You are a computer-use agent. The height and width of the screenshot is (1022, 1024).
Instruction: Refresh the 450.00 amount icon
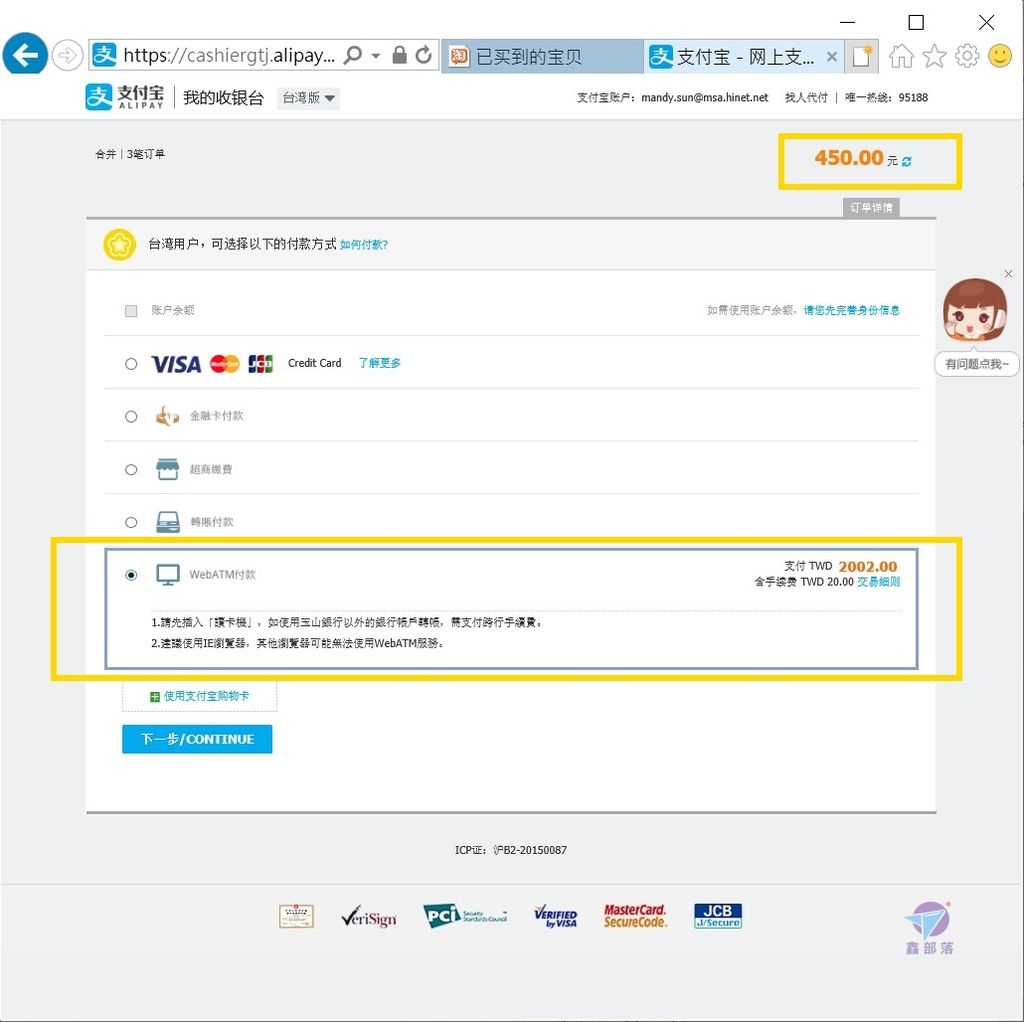[x=906, y=161]
